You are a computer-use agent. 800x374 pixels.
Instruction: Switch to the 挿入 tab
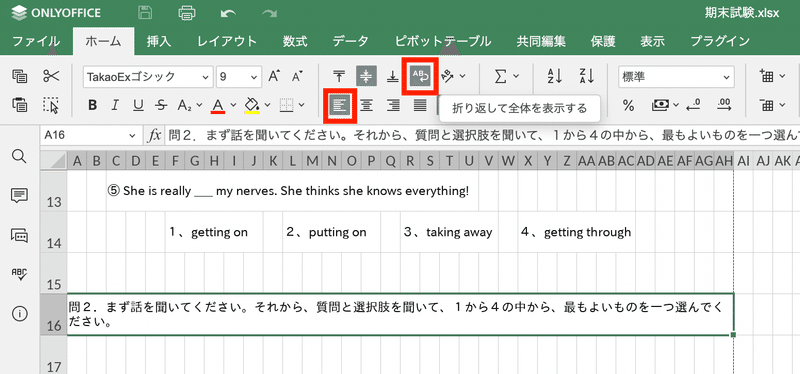159,41
